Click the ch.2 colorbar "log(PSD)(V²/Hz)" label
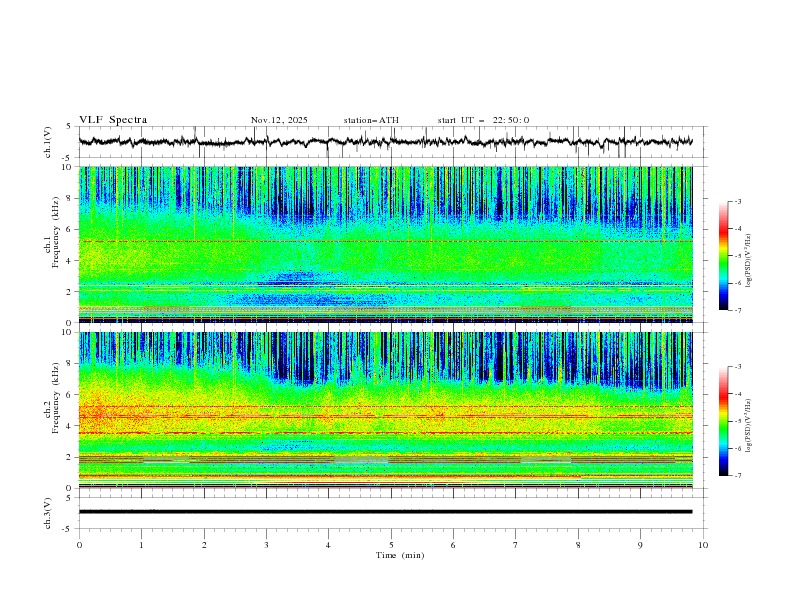Screen dimensions: 792x612 [x=748, y=426]
